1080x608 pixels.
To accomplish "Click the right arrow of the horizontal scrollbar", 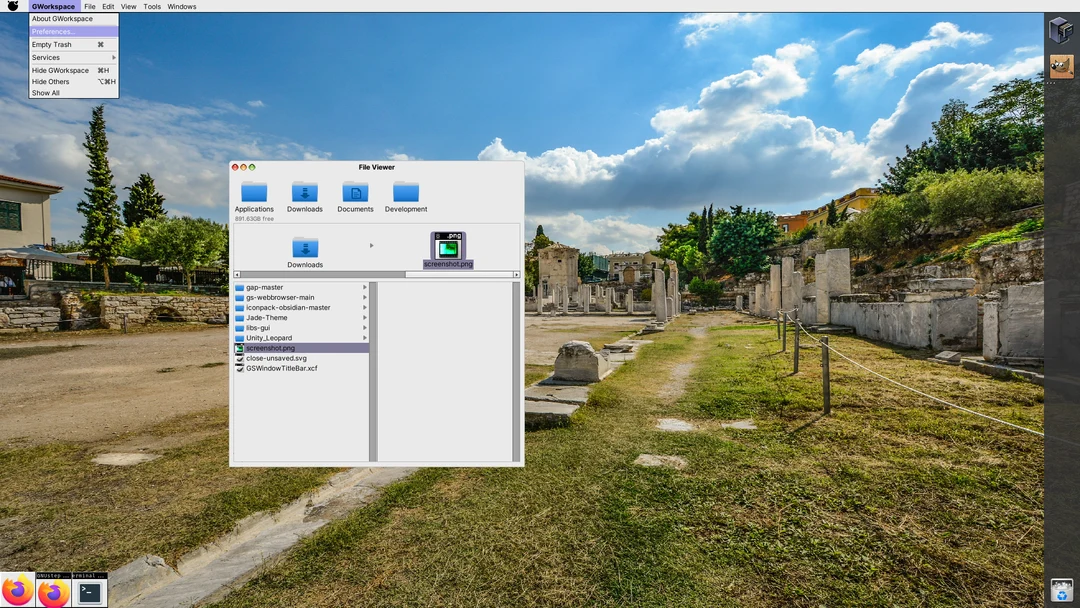I will pos(518,273).
